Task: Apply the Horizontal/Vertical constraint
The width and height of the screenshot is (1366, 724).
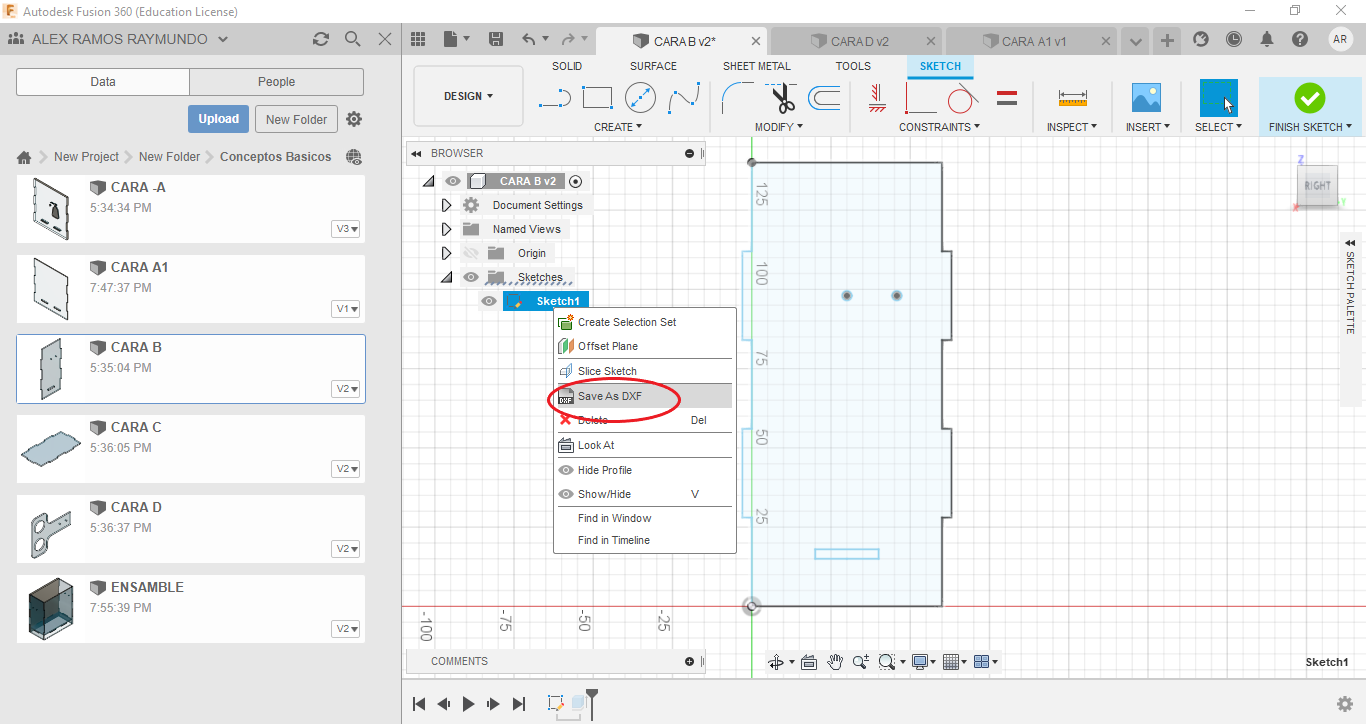Action: [x=877, y=98]
